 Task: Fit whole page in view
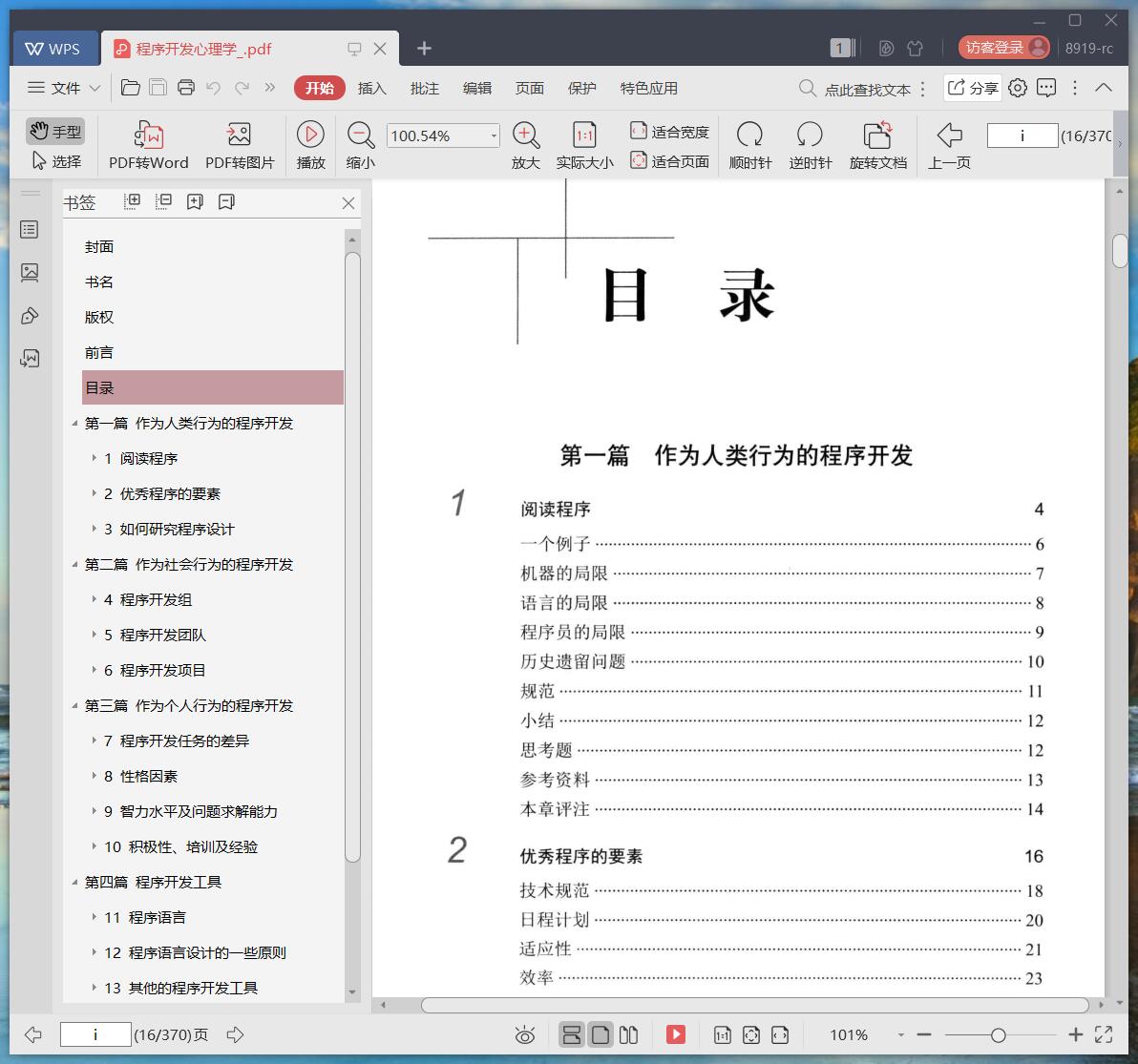(x=669, y=161)
